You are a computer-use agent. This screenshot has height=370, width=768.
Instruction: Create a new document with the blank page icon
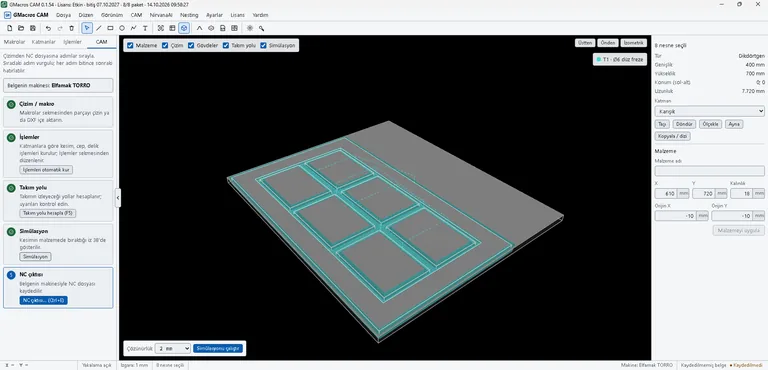(x=9, y=28)
